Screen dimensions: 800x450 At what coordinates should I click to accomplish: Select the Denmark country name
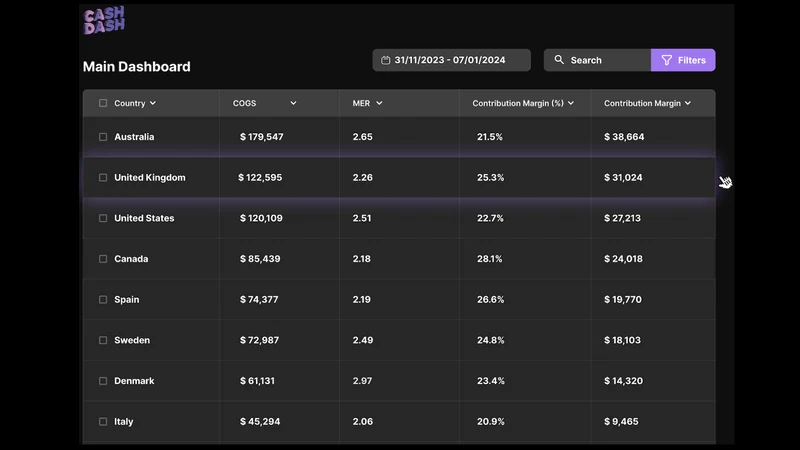[134, 381]
